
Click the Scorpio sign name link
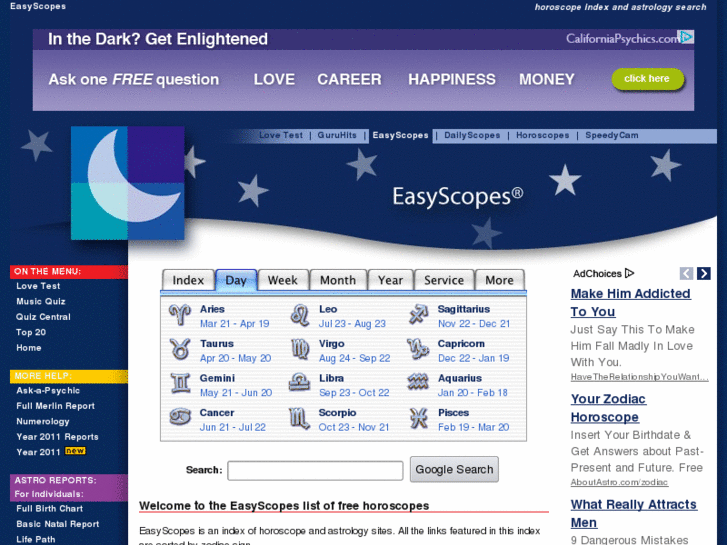click(337, 412)
